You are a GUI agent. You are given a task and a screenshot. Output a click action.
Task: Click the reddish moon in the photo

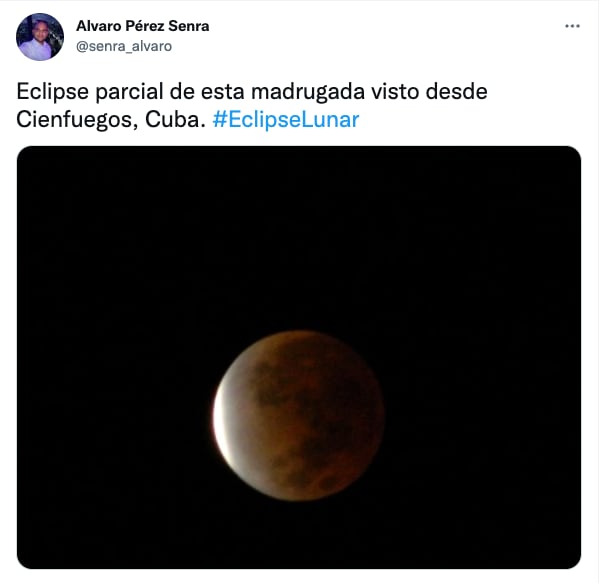(299, 416)
